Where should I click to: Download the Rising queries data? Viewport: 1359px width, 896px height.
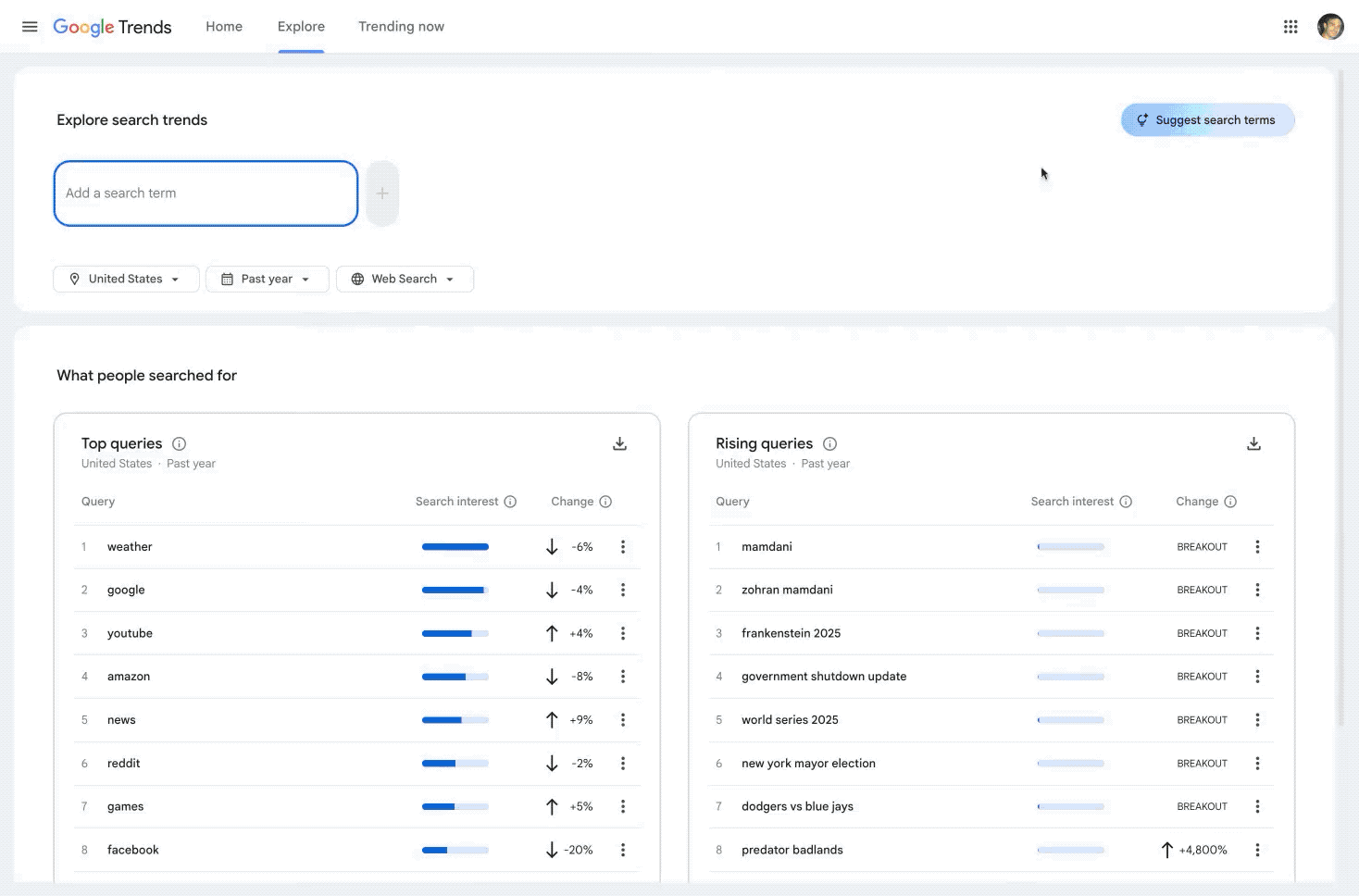coord(1253,444)
